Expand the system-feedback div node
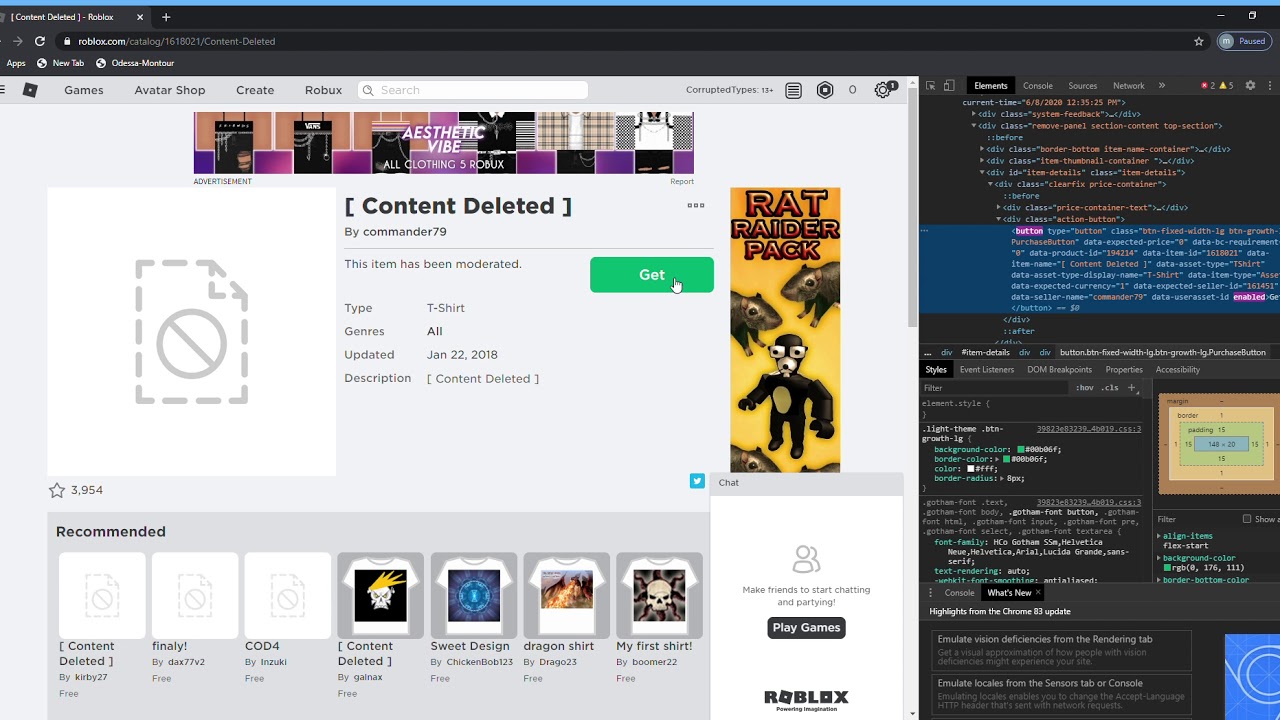This screenshot has height=720, width=1280. click(975, 114)
